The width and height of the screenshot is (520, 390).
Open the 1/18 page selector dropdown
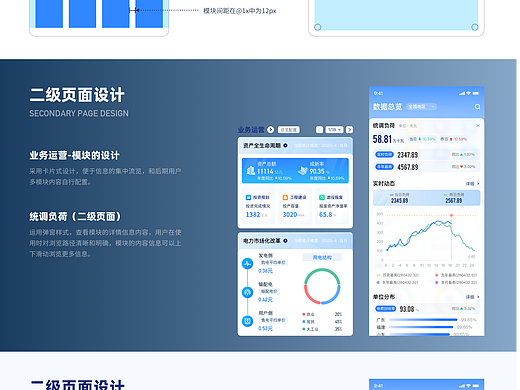click(x=334, y=130)
